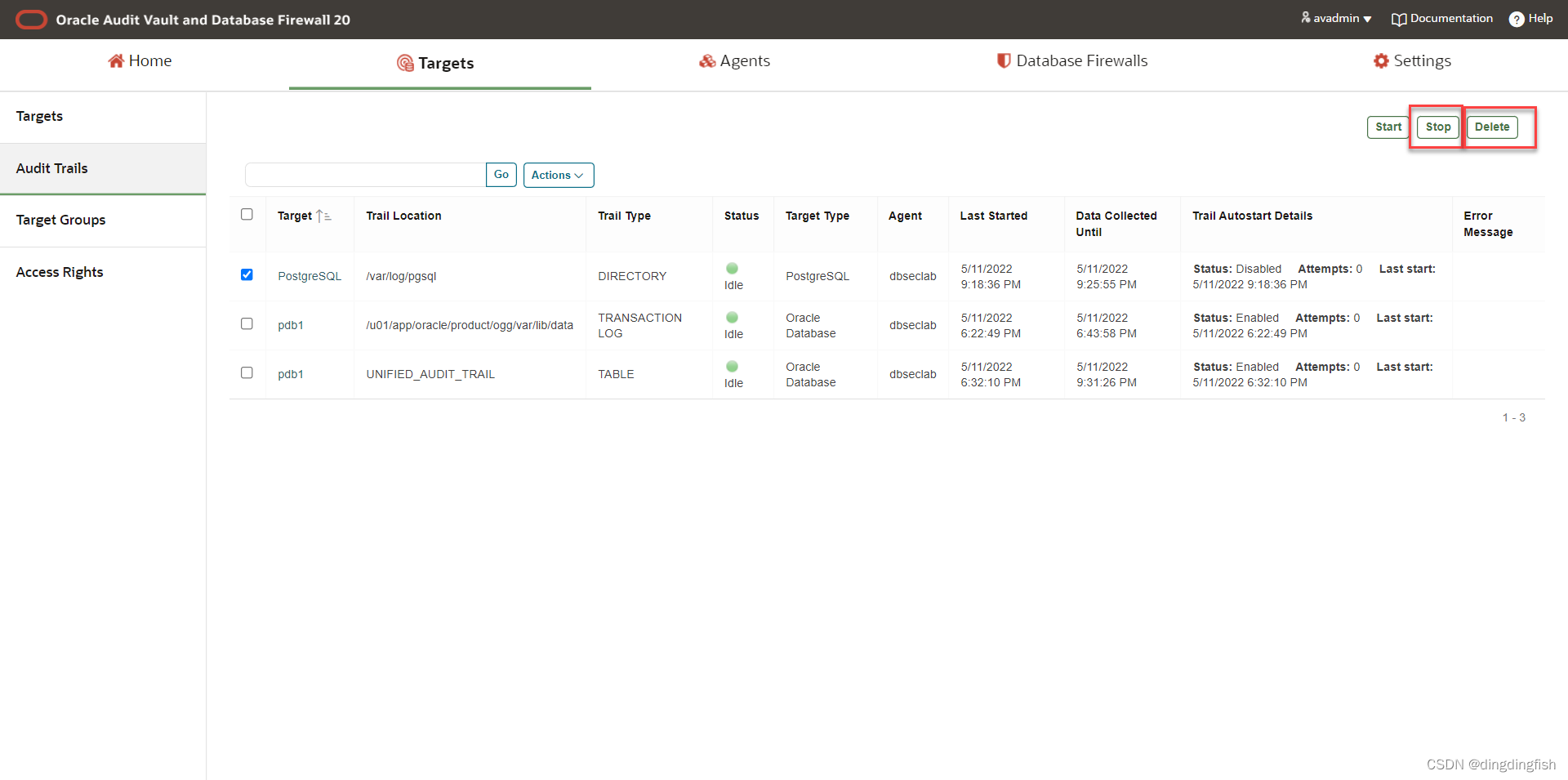The height and width of the screenshot is (780, 1568).
Task: Select Targets in the left sidebar
Action: coord(103,117)
